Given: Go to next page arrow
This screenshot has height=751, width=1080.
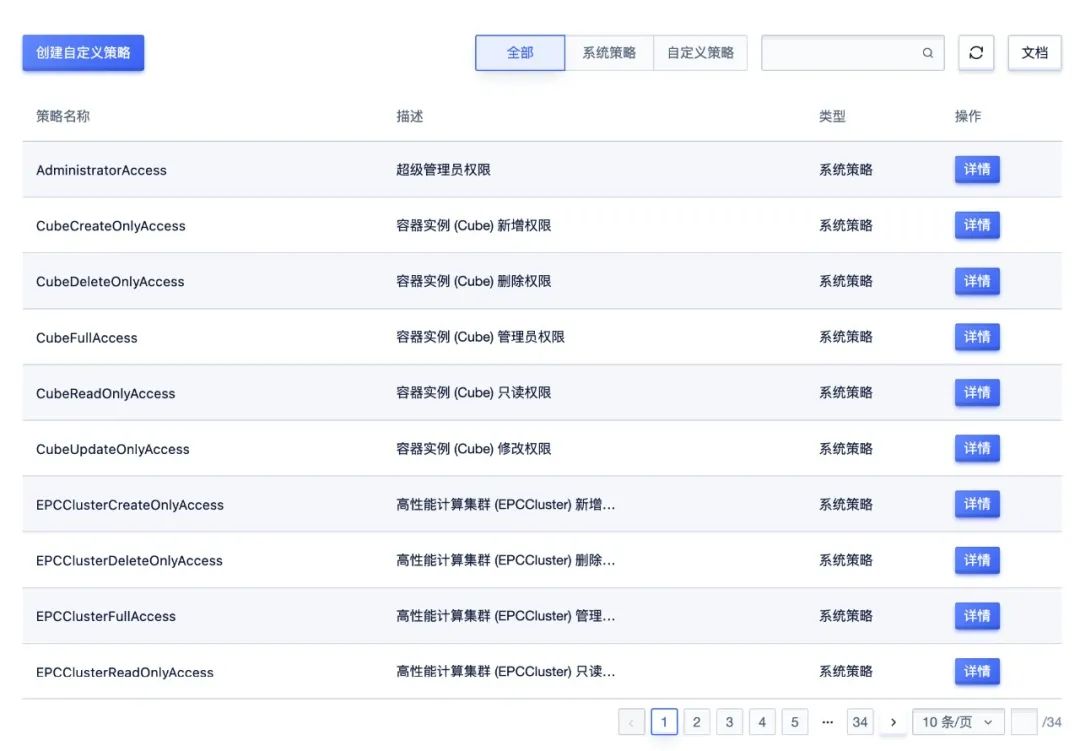Looking at the screenshot, I should click(893, 722).
